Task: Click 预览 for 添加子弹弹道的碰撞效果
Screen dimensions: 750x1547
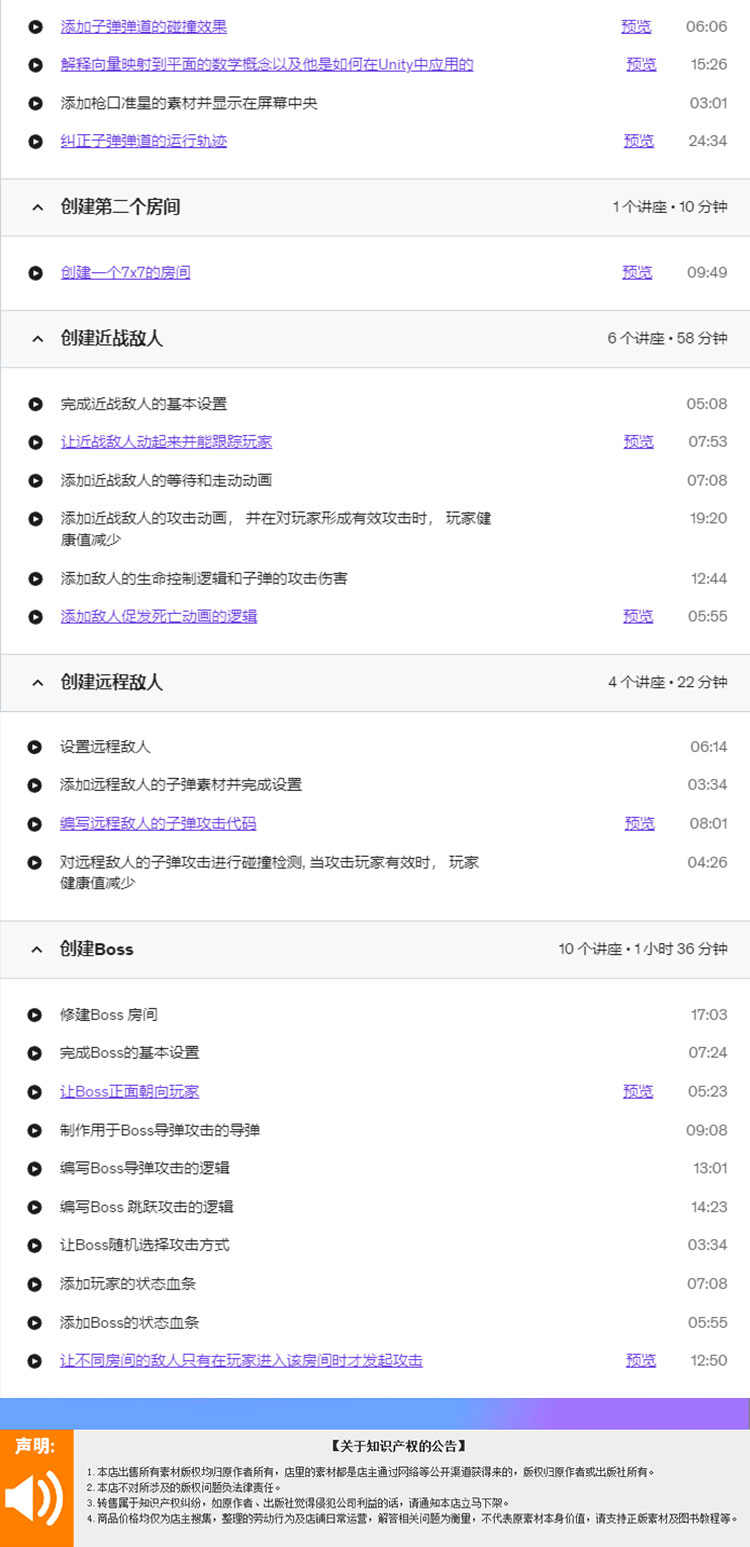Action: click(636, 26)
